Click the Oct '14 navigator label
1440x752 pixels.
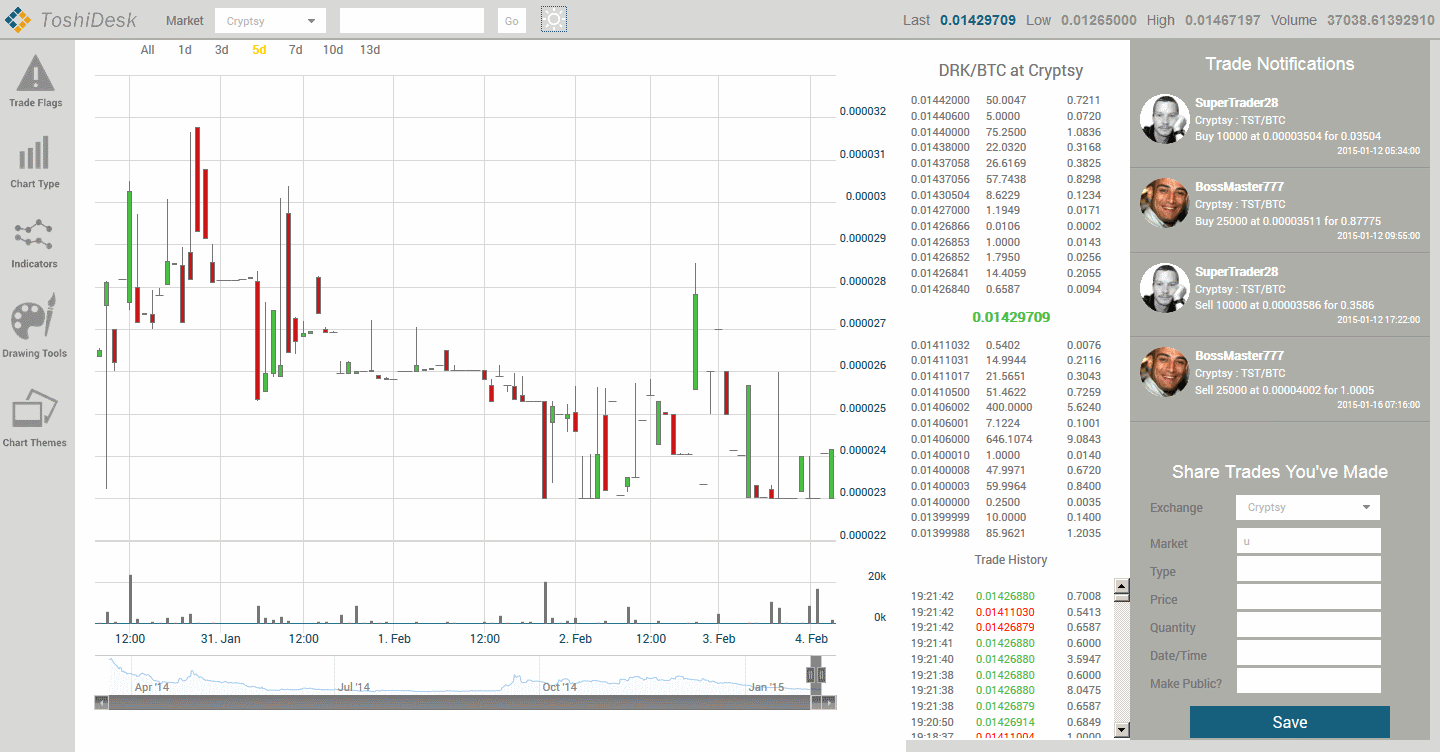click(x=560, y=687)
